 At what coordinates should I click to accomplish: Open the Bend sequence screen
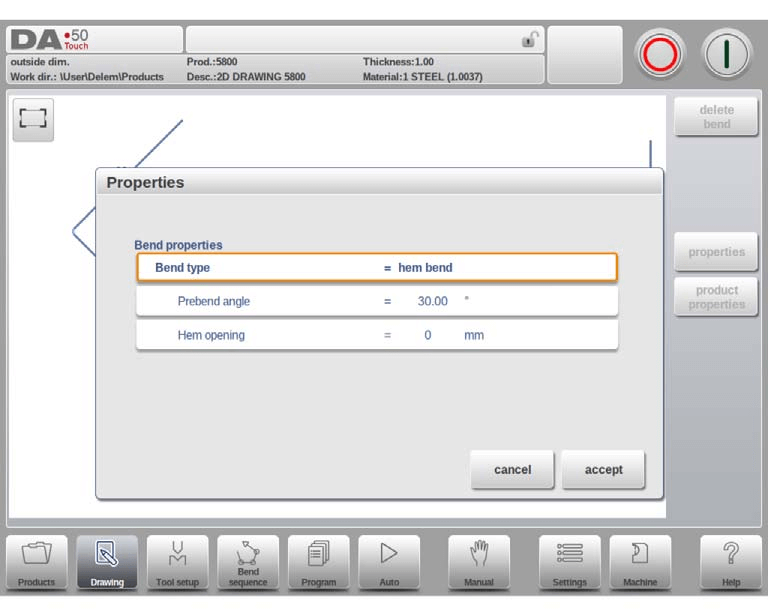pos(248,562)
